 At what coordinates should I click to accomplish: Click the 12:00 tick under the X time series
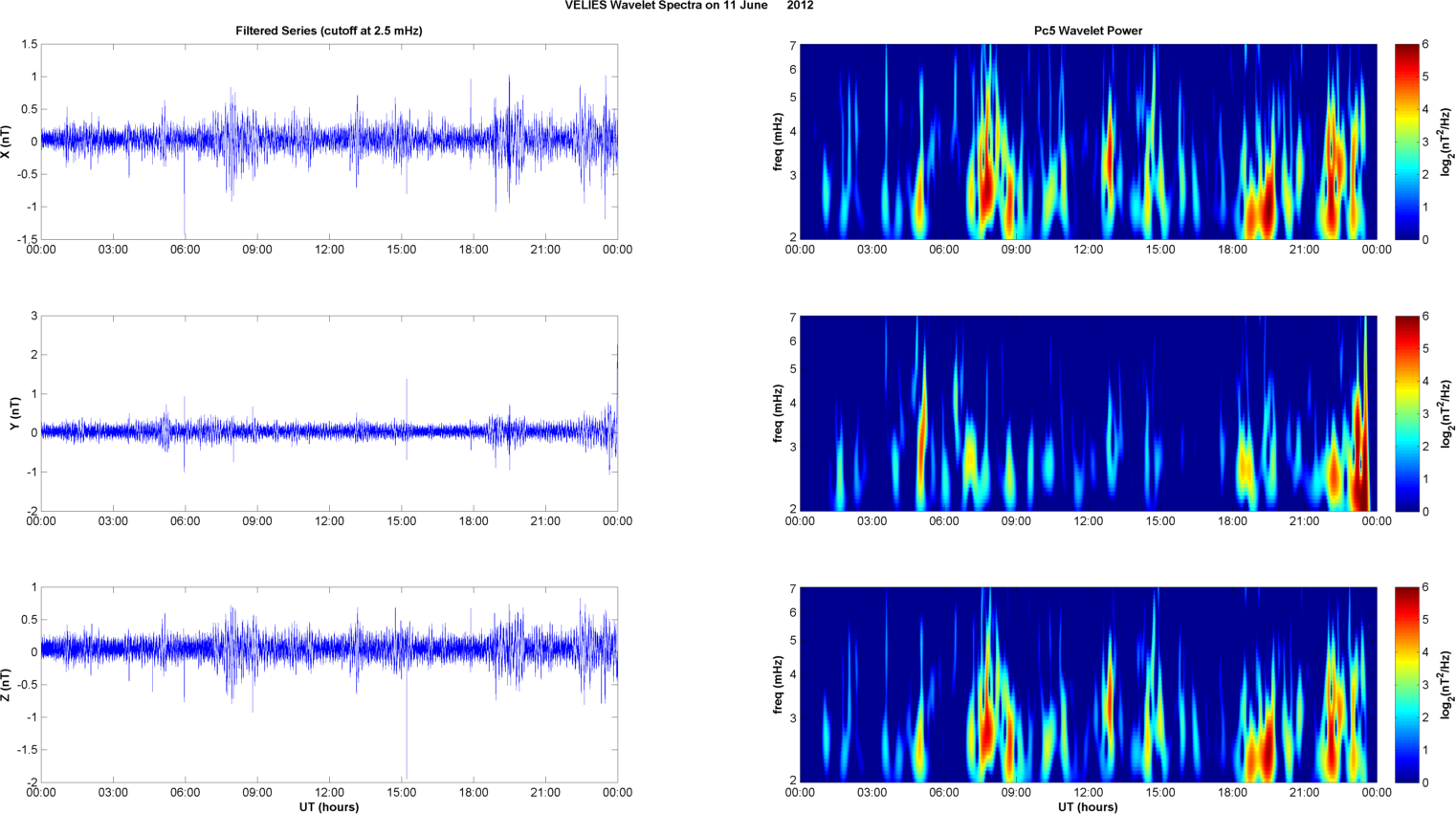click(329, 250)
